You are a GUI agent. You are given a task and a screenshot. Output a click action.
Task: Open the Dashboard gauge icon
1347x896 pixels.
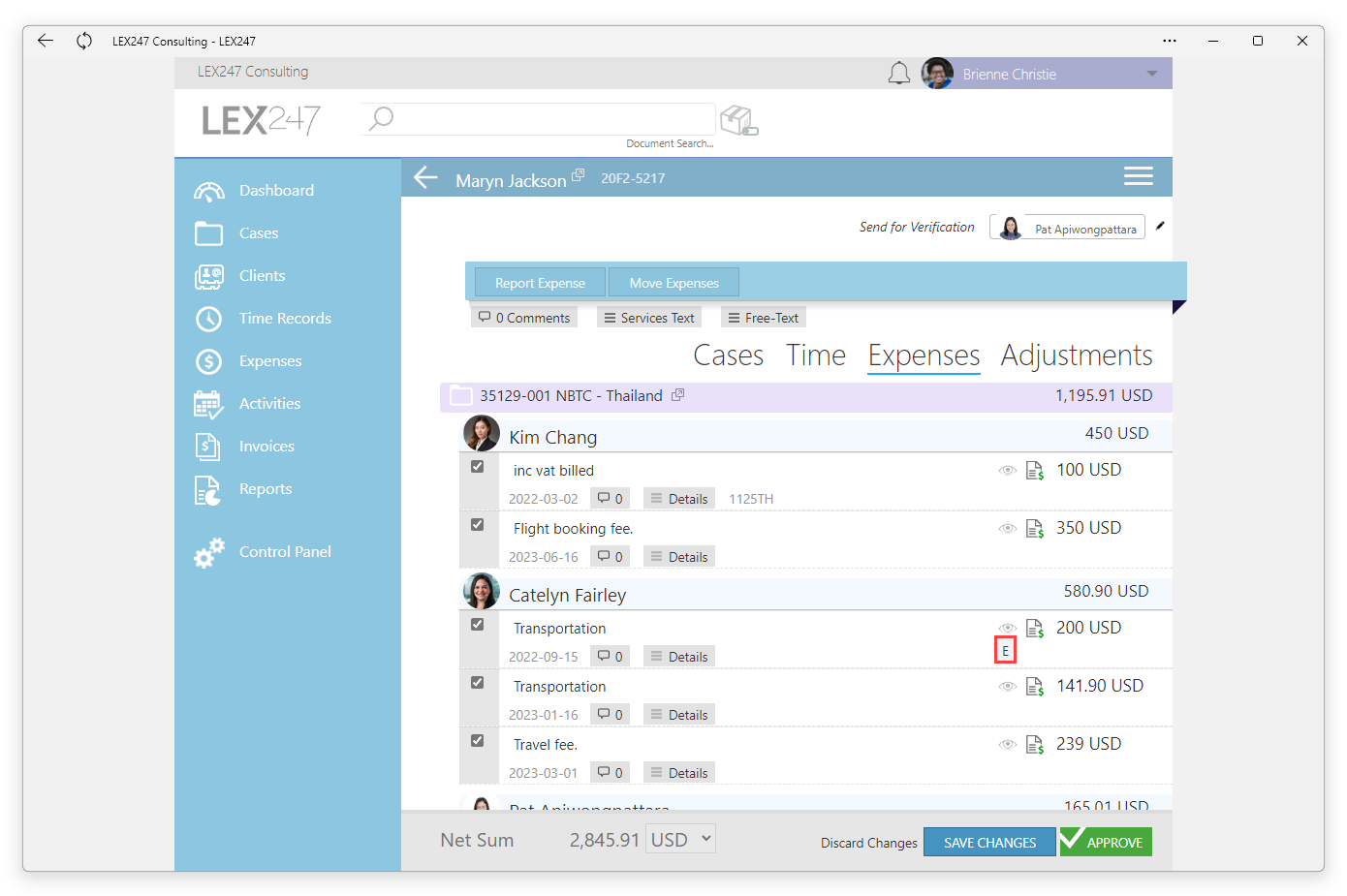[x=208, y=191]
